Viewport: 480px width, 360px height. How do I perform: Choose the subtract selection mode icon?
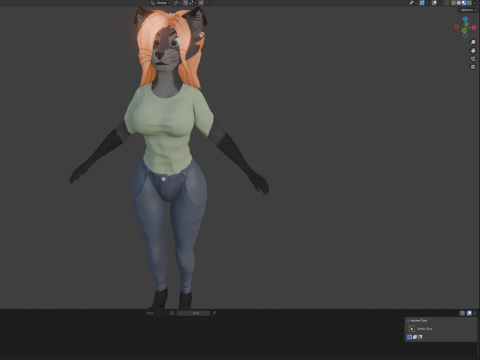click(x=420, y=337)
